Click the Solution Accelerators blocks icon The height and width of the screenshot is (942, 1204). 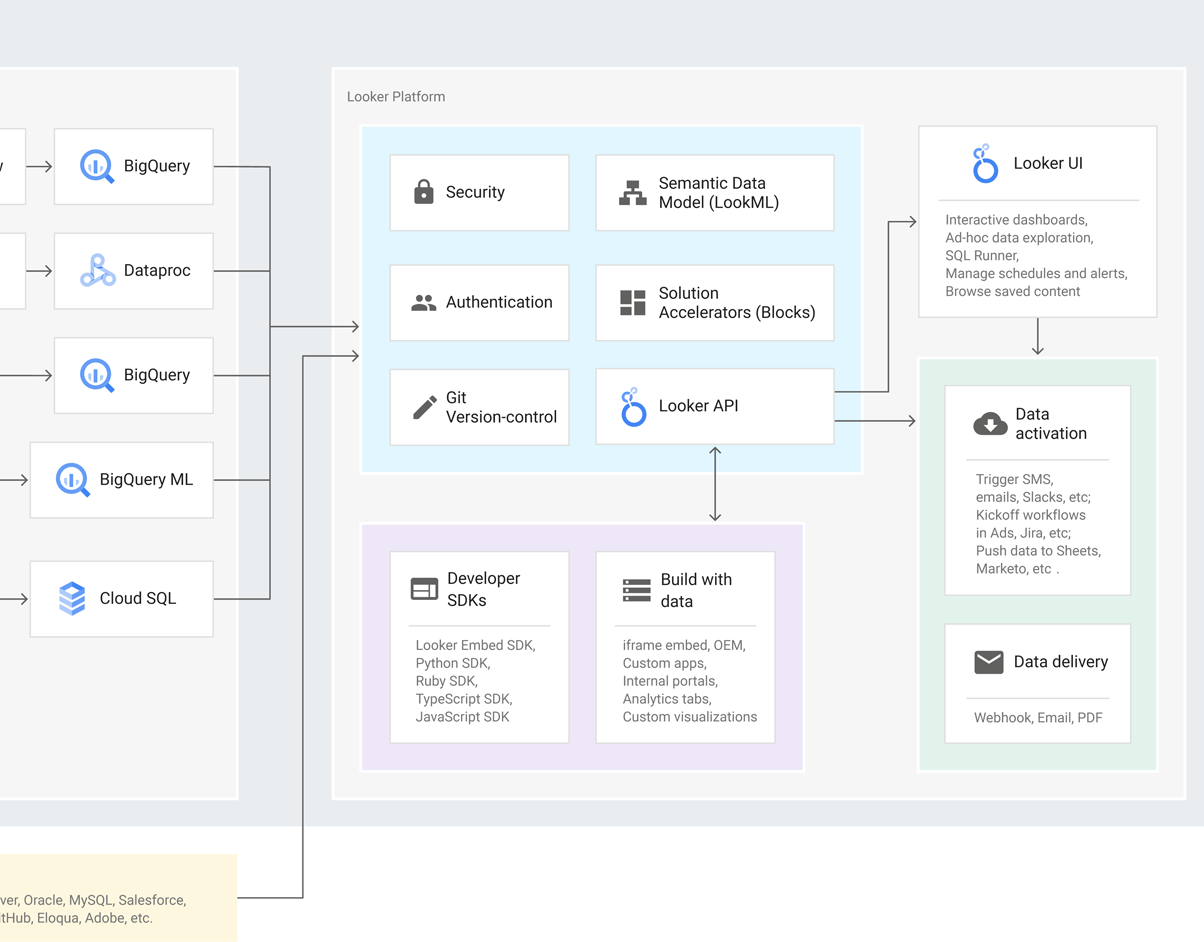click(x=633, y=303)
